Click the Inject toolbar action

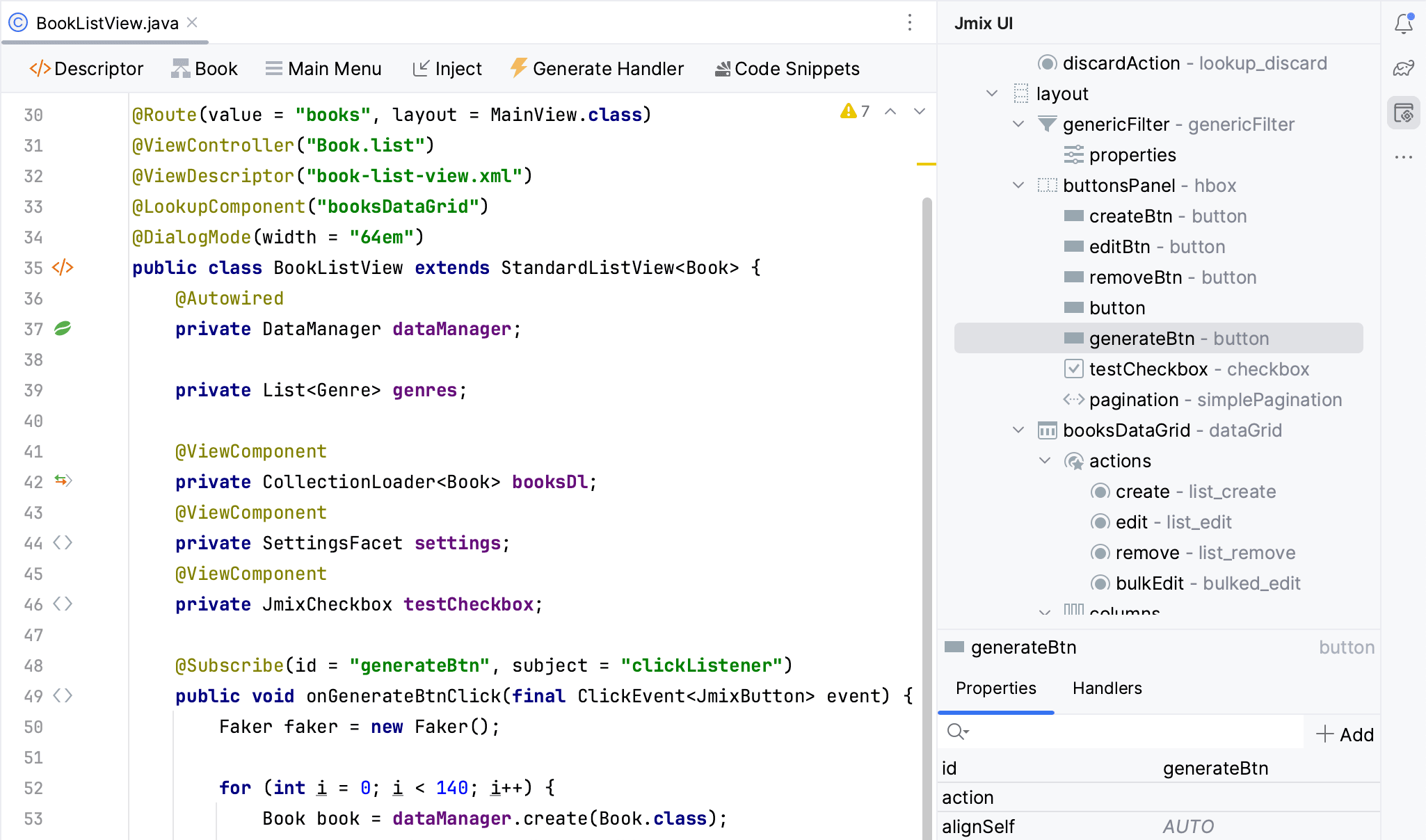pyautogui.click(x=447, y=69)
